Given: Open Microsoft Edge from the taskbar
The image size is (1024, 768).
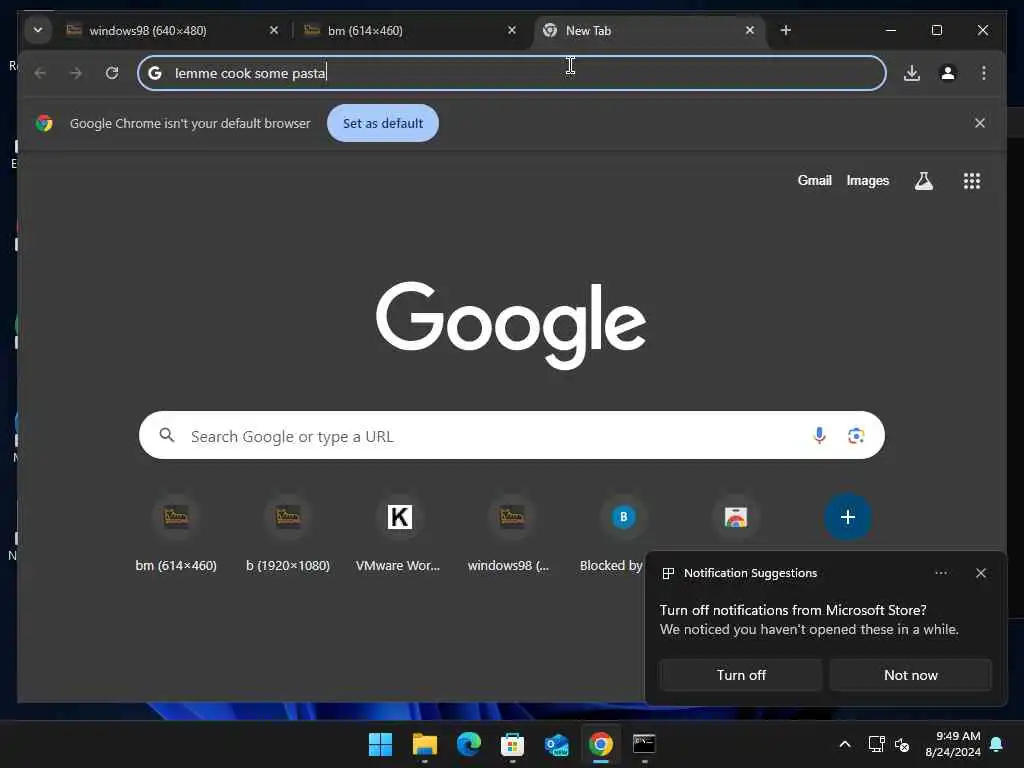Looking at the screenshot, I should pos(468,744).
